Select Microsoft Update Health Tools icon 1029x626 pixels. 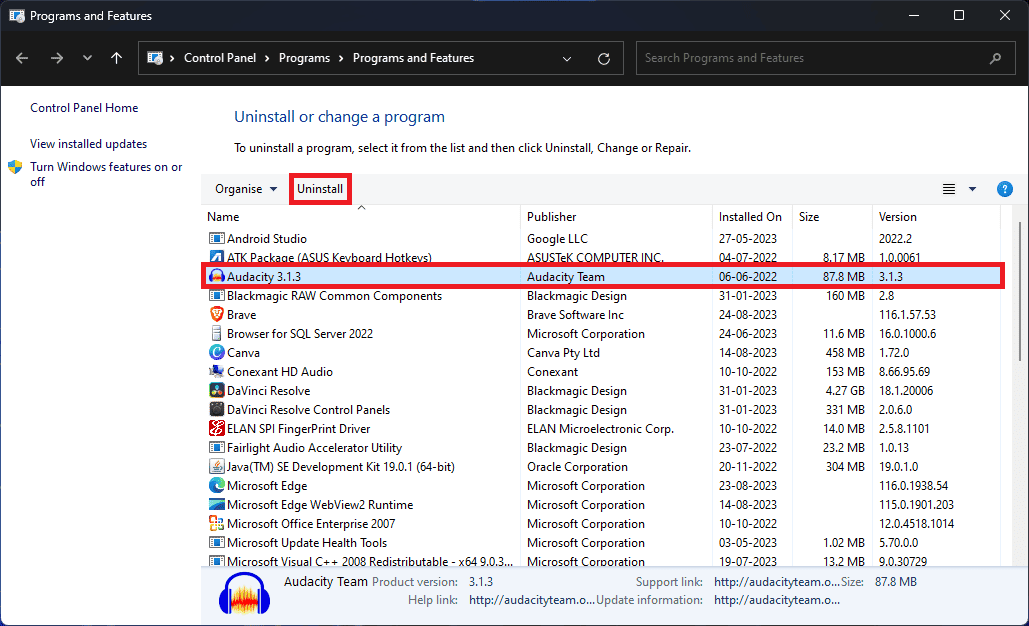(217, 543)
